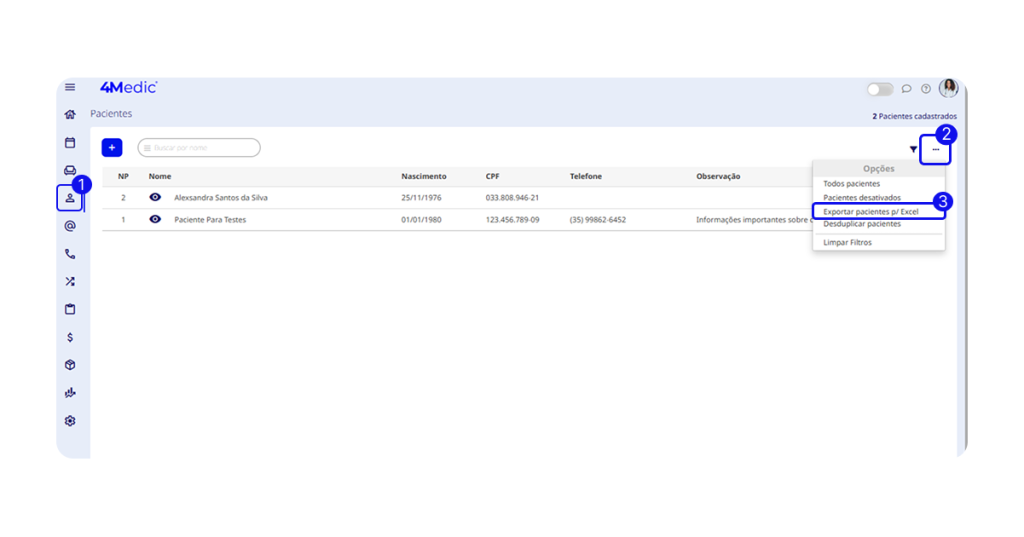Screen dimensions: 1024x537
Task: Click eye icon for Alexsandra Santos da Silva
Action: (155, 197)
